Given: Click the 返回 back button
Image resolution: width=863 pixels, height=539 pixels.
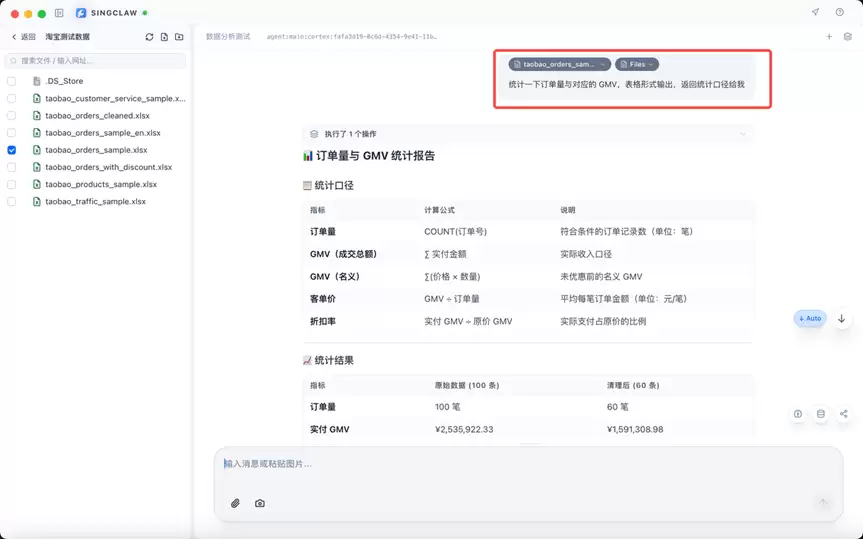Looking at the screenshot, I should pyautogui.click(x=24, y=37).
